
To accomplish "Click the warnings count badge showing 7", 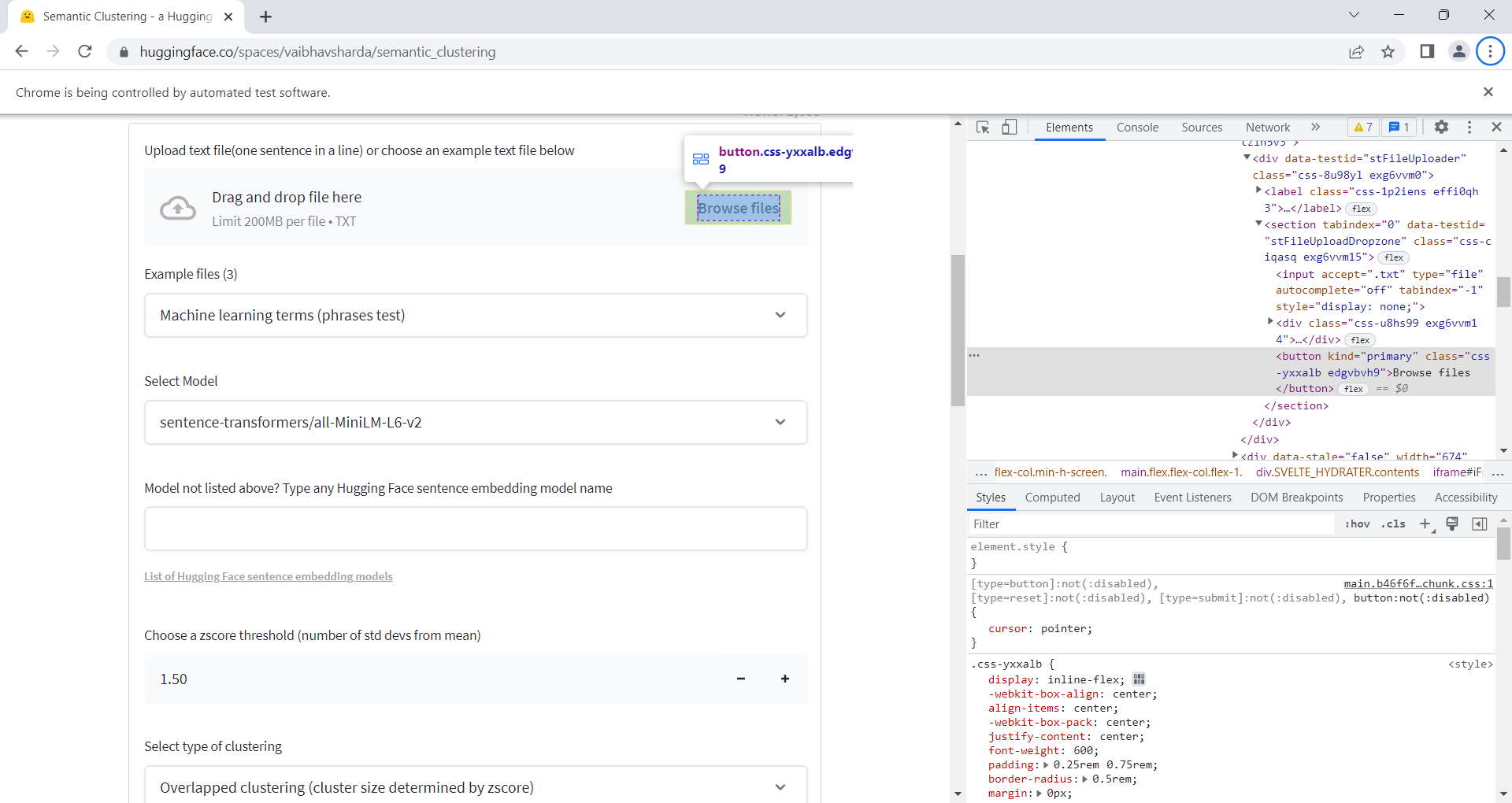I will click(1363, 127).
